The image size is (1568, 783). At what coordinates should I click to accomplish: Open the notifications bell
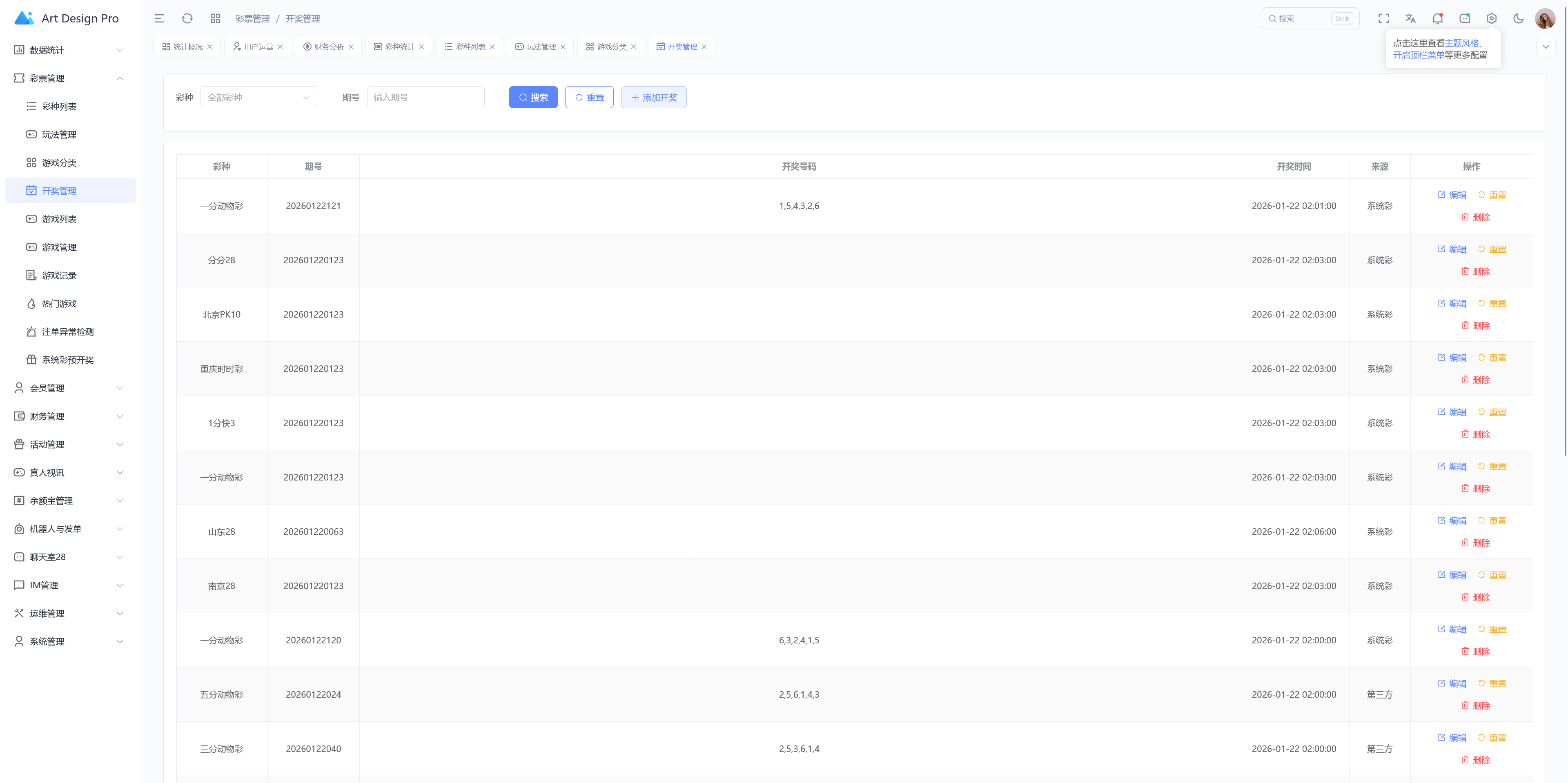[x=1437, y=18]
